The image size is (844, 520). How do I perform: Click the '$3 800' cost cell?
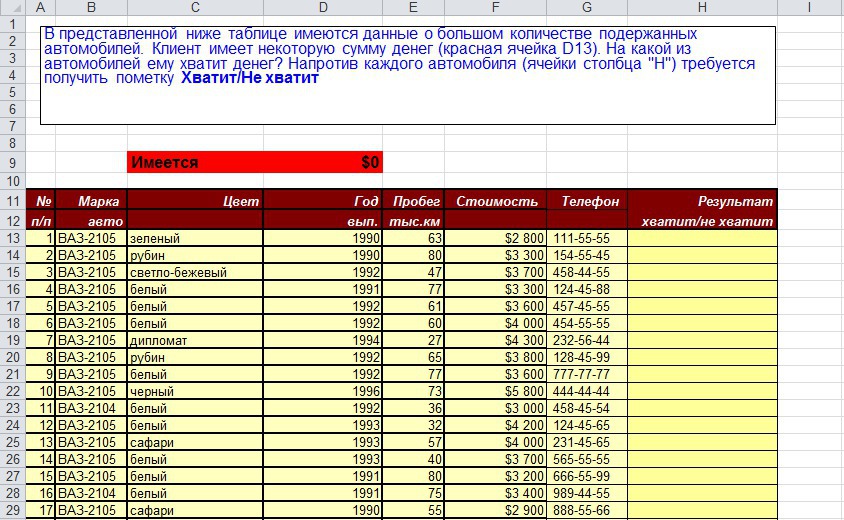(x=495, y=357)
